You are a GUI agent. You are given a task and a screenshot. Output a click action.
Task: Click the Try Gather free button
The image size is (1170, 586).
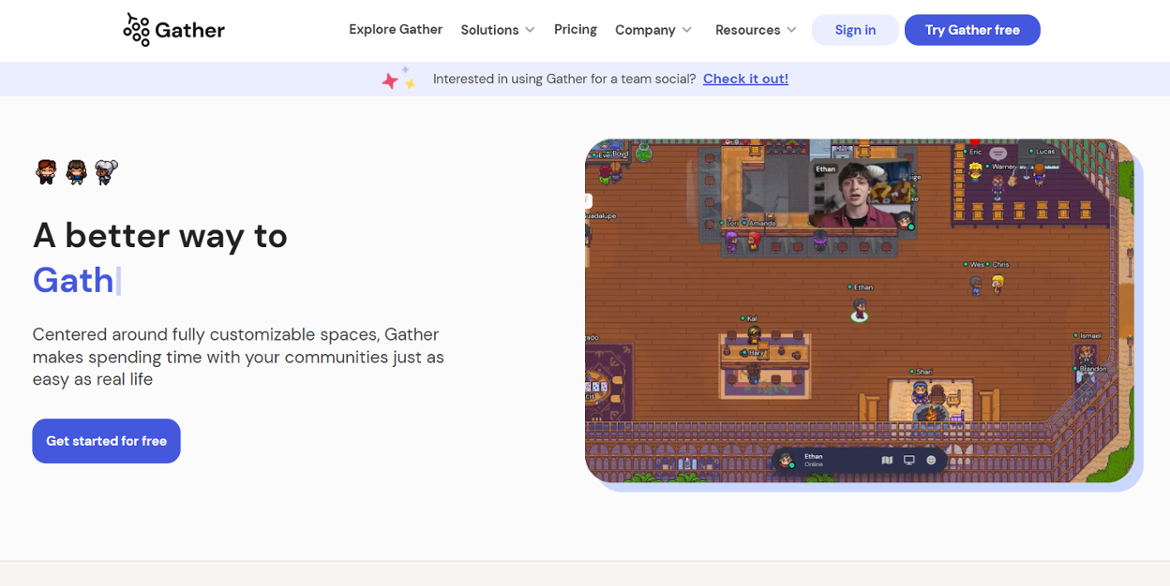point(972,30)
